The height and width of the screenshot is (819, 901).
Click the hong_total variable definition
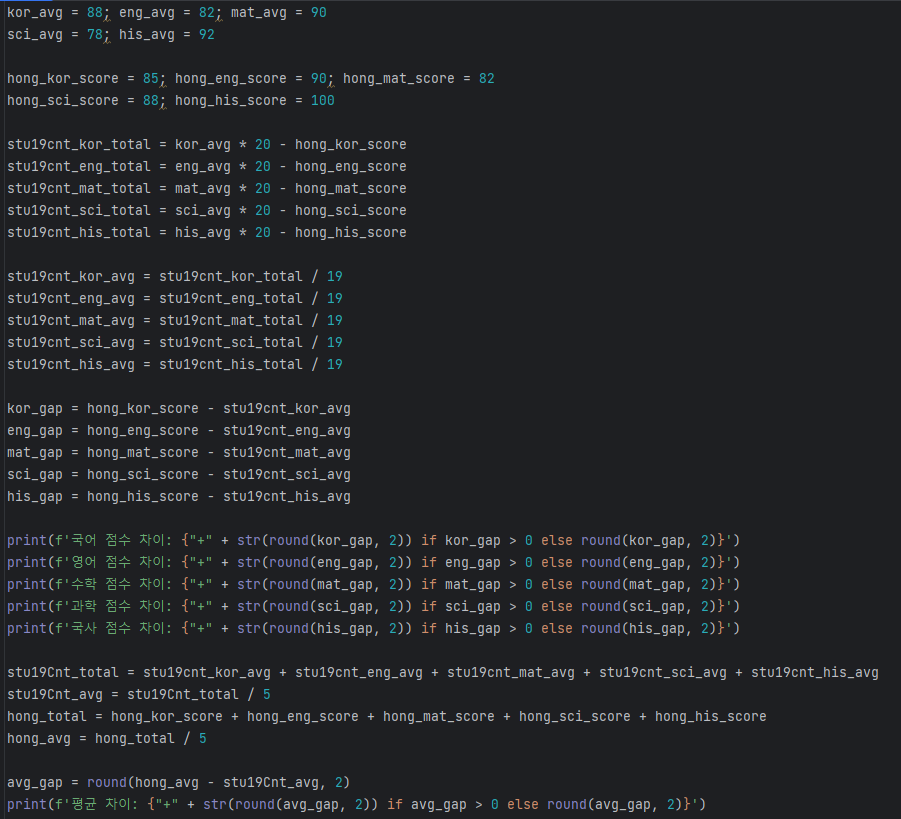(47, 717)
